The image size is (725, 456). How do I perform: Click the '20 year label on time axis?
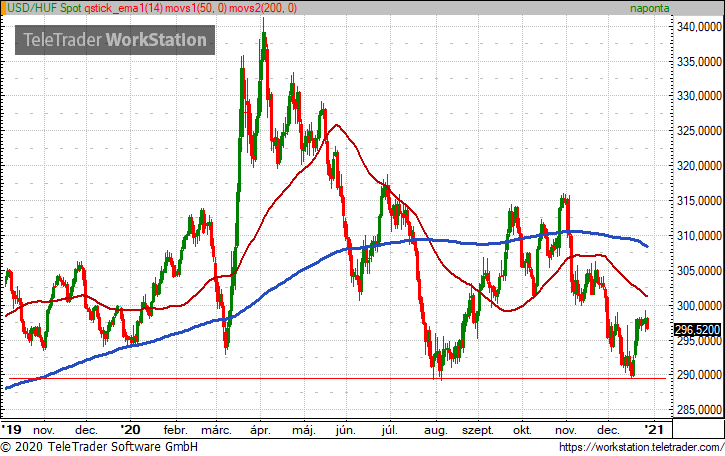coord(130,430)
